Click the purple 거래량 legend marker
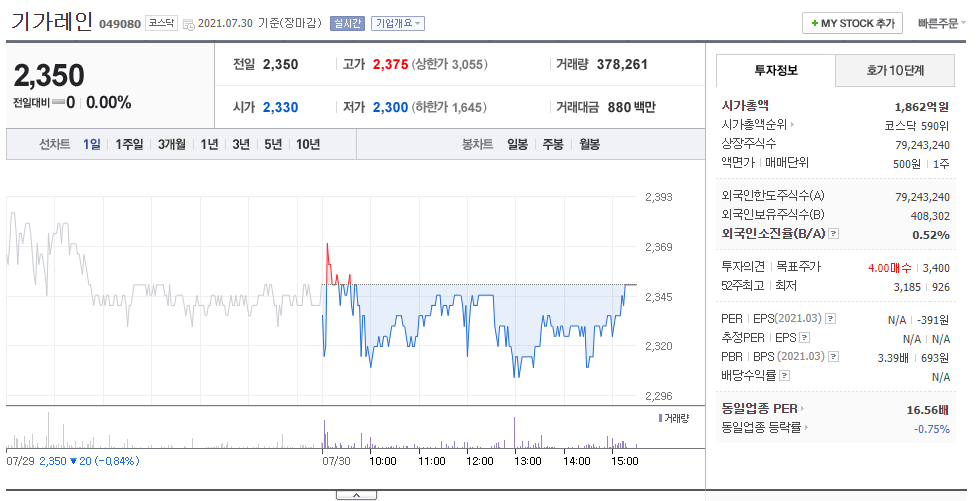This screenshot has width=977, height=501. click(x=660, y=418)
